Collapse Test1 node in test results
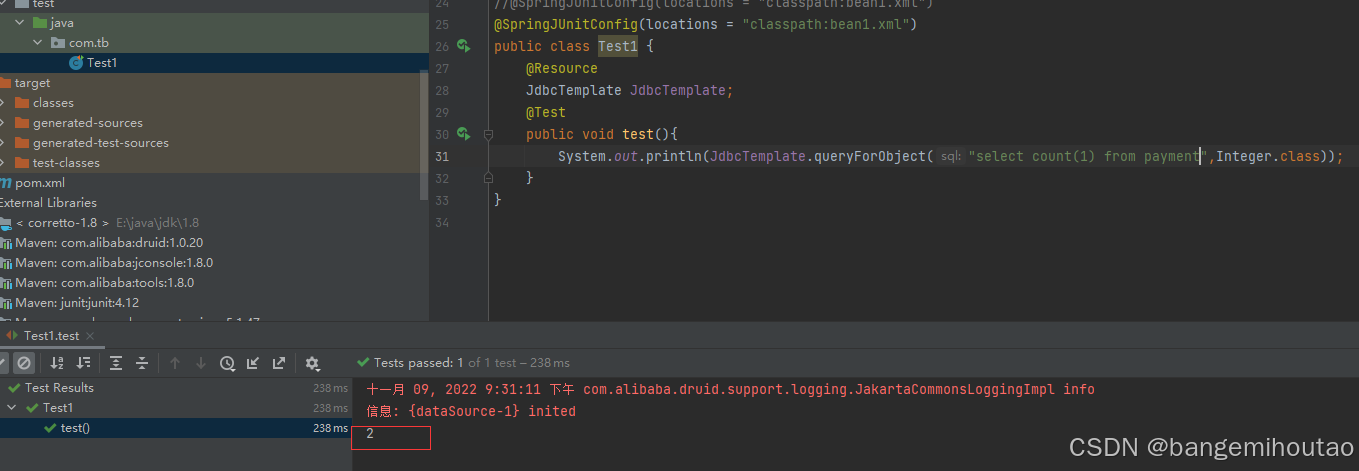 [x=13, y=408]
